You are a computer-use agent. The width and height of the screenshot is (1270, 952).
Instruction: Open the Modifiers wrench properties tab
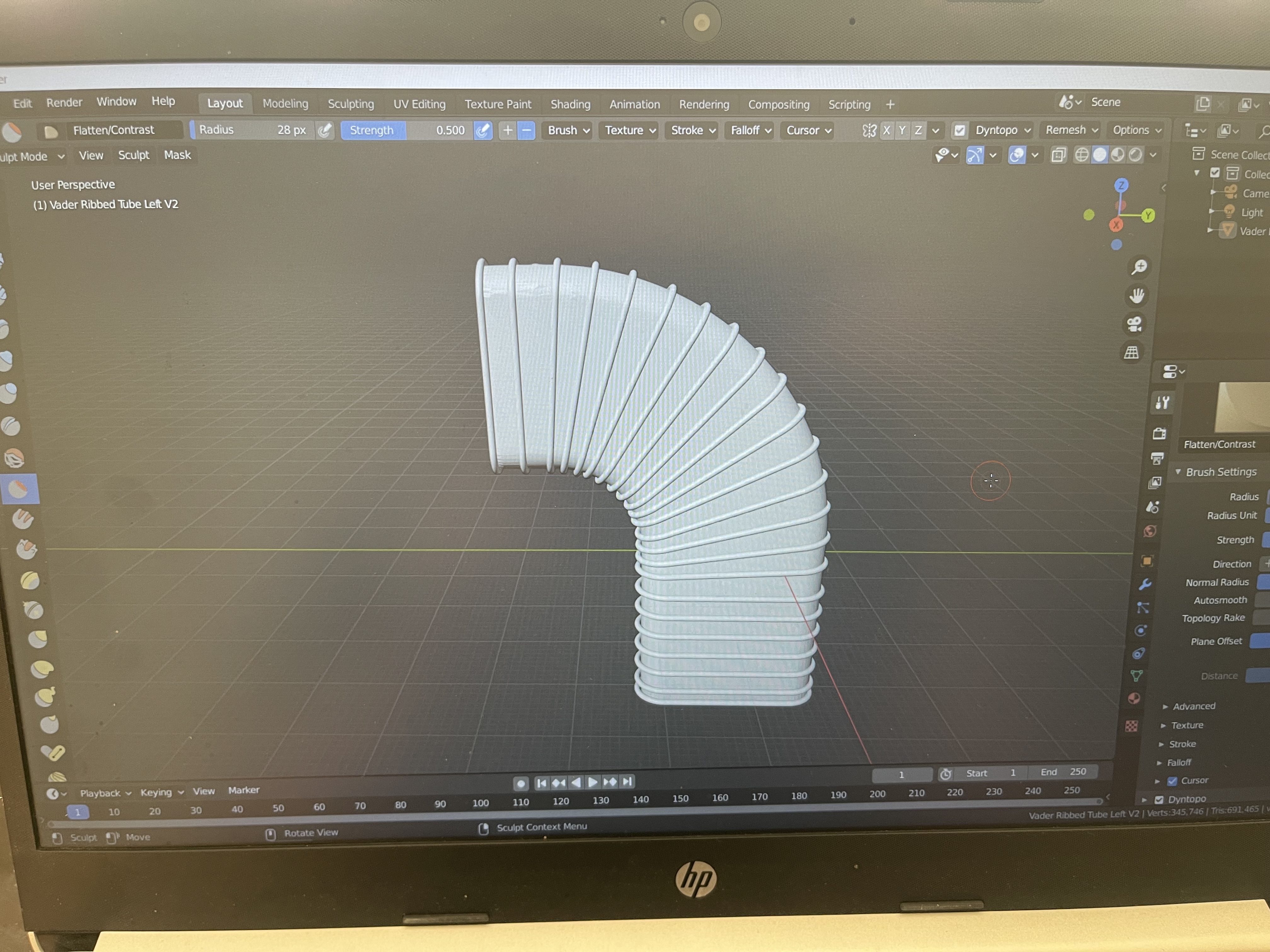pos(1144,584)
